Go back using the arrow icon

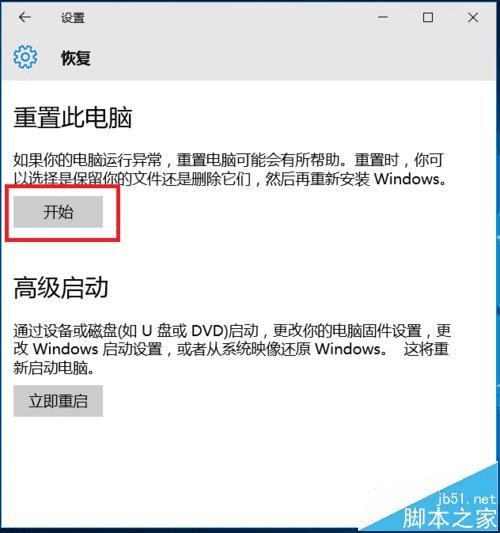[x=24, y=17]
